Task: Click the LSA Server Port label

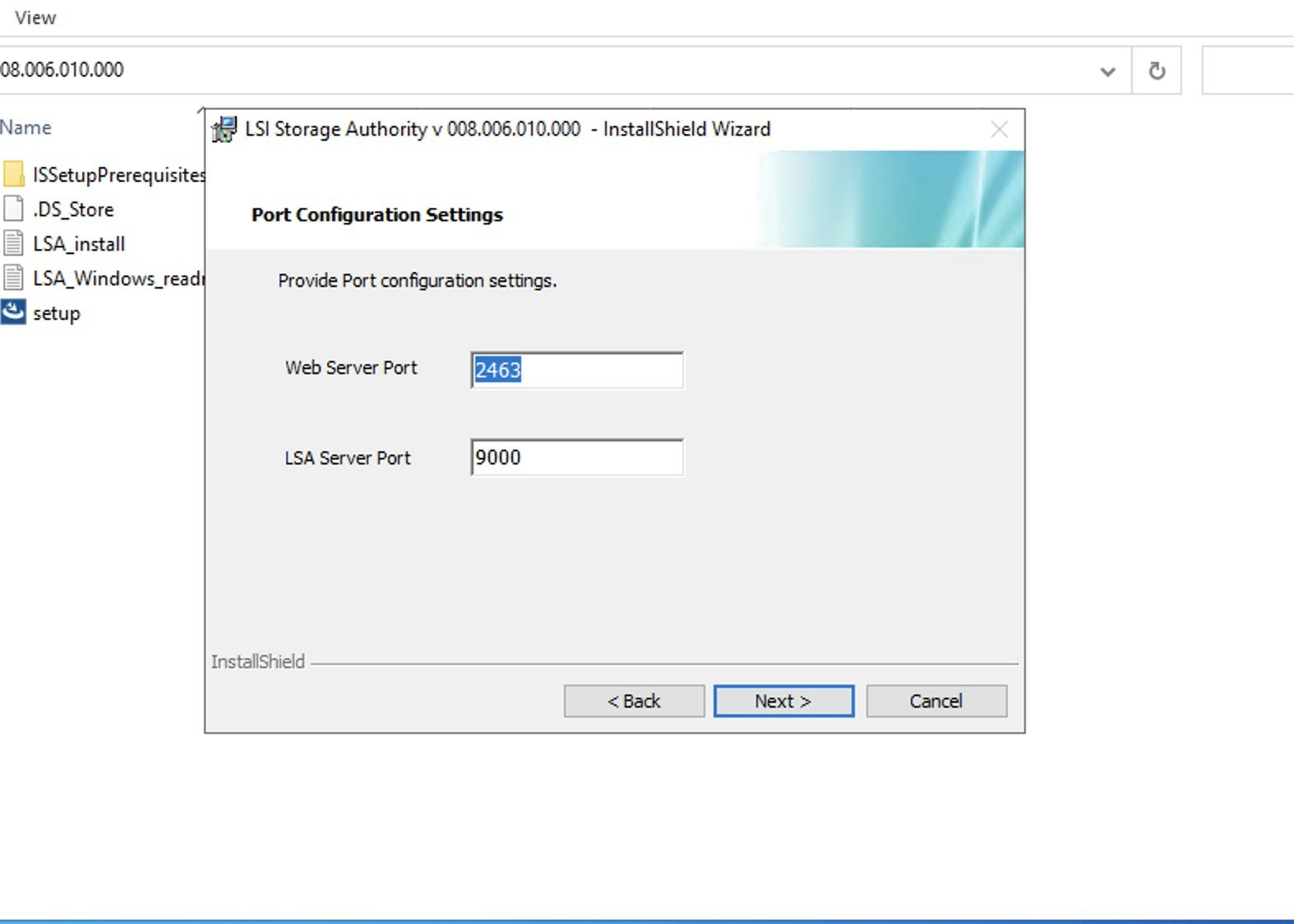Action: click(348, 458)
